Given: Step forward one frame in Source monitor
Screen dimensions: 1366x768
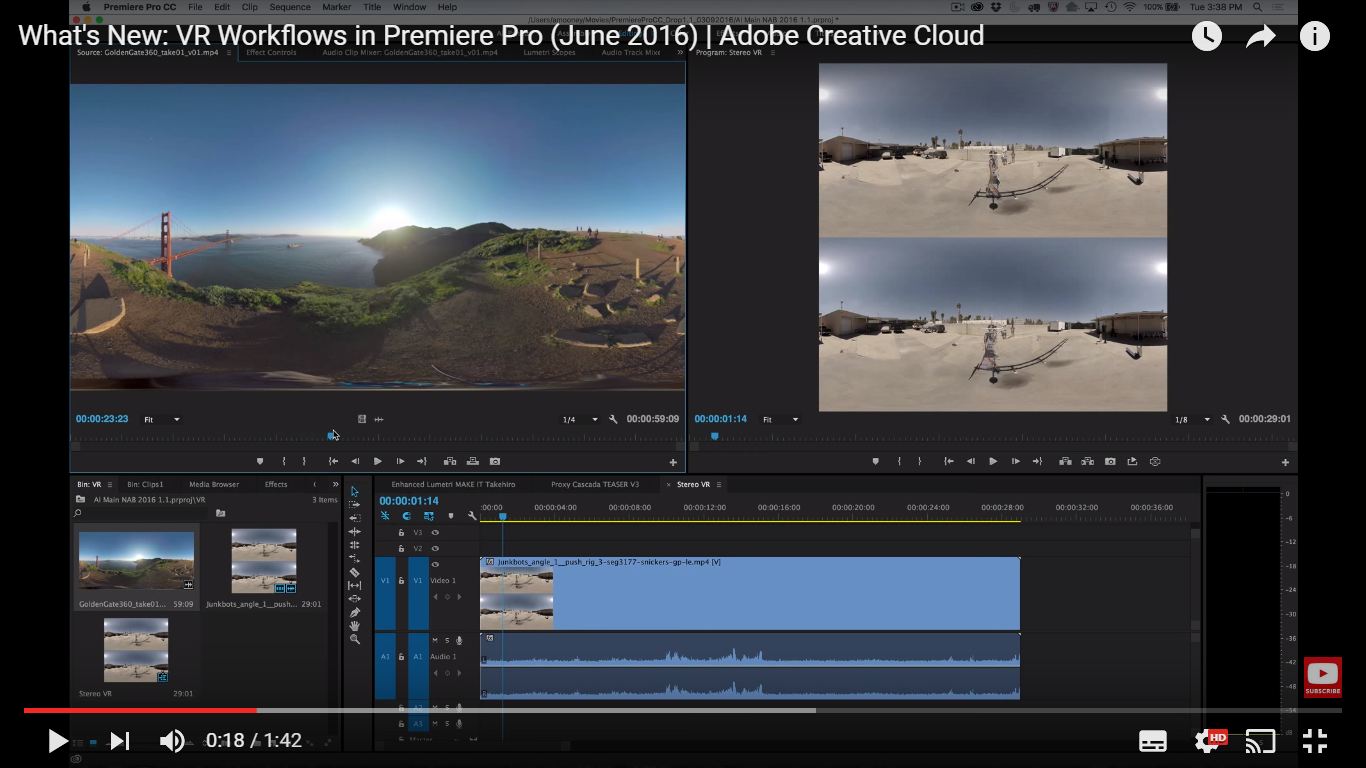Looking at the screenshot, I should (x=400, y=461).
